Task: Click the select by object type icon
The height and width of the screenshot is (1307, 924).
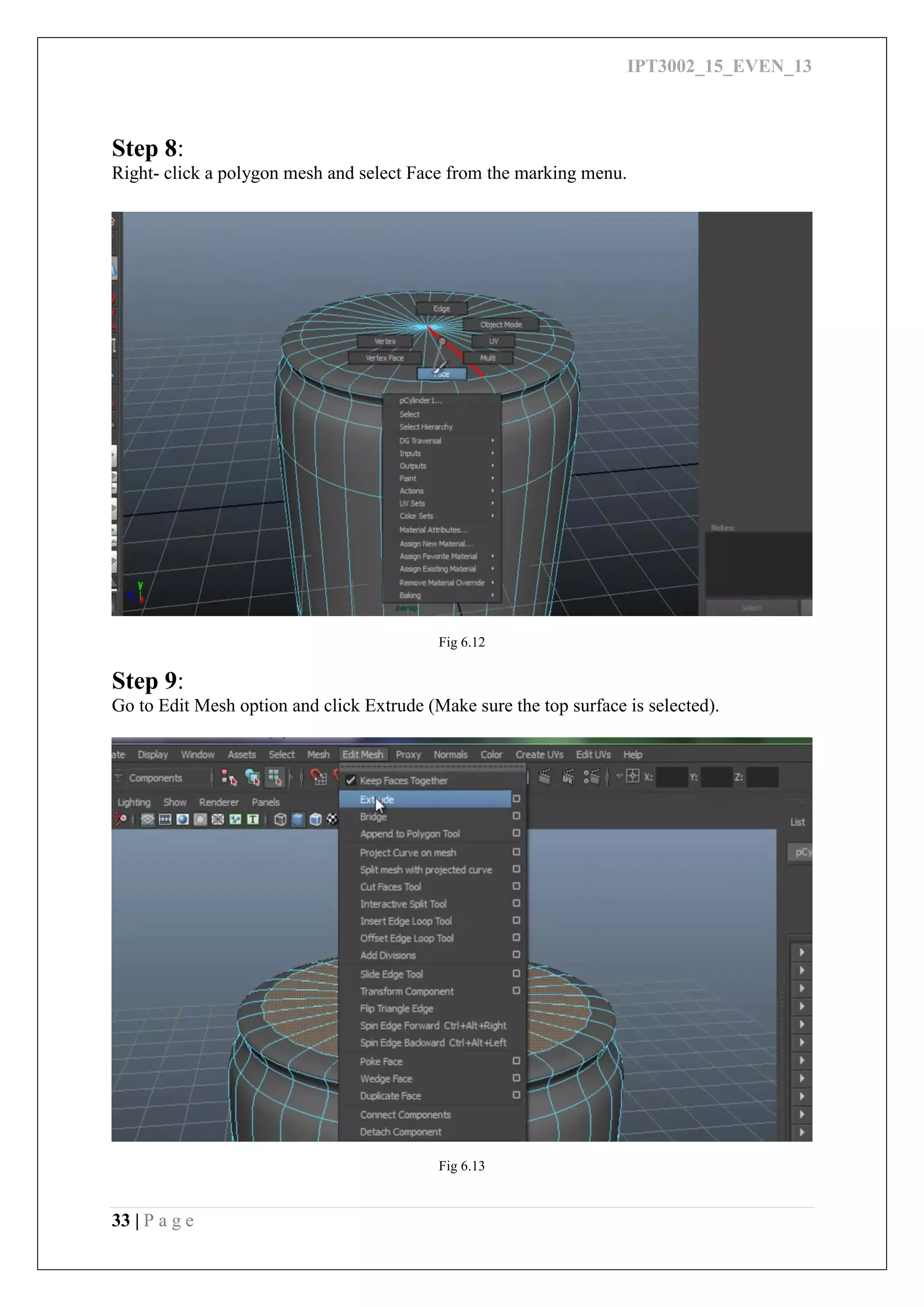Action: (252, 778)
